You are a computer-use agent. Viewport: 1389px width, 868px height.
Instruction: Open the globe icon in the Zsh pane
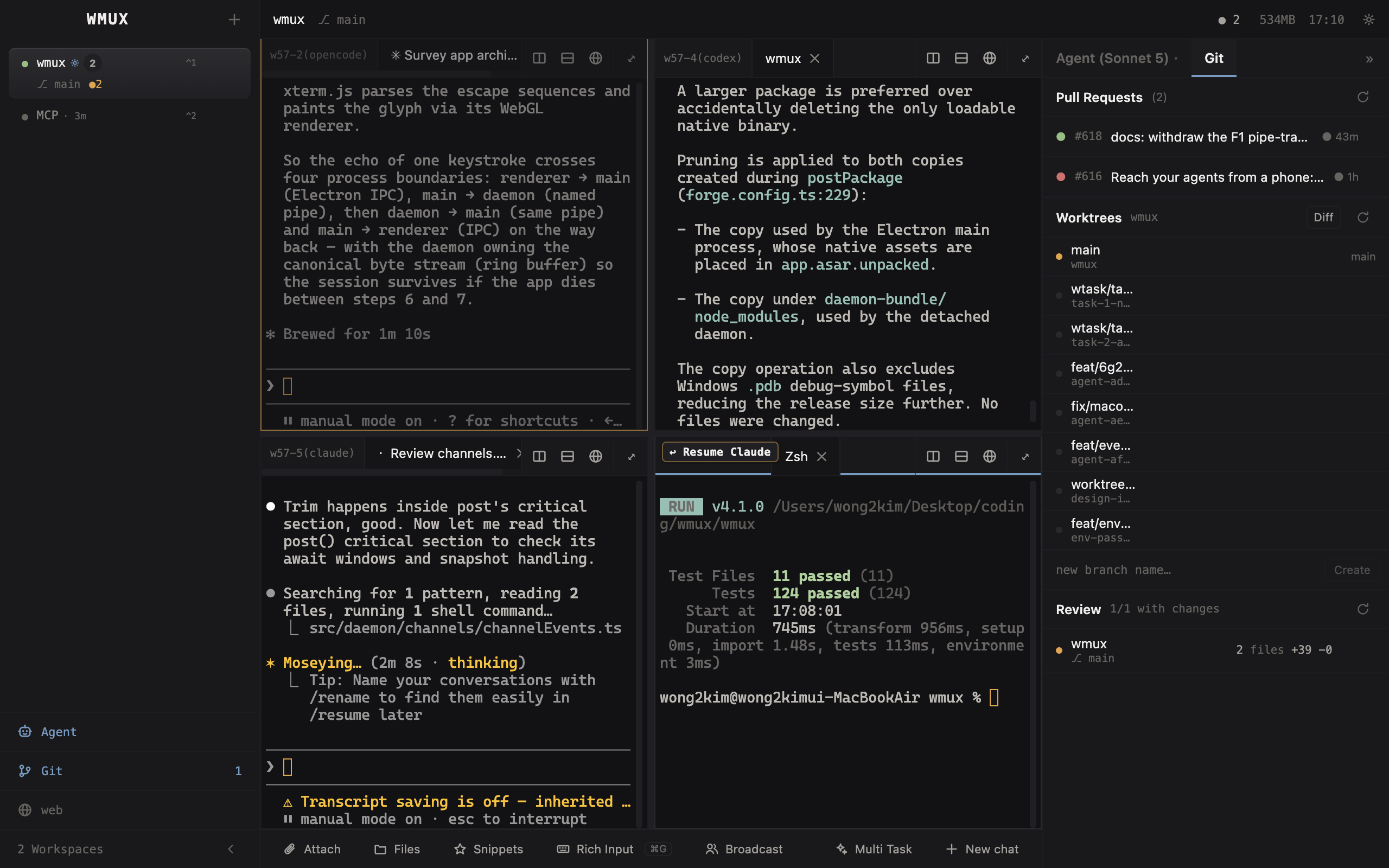point(990,456)
